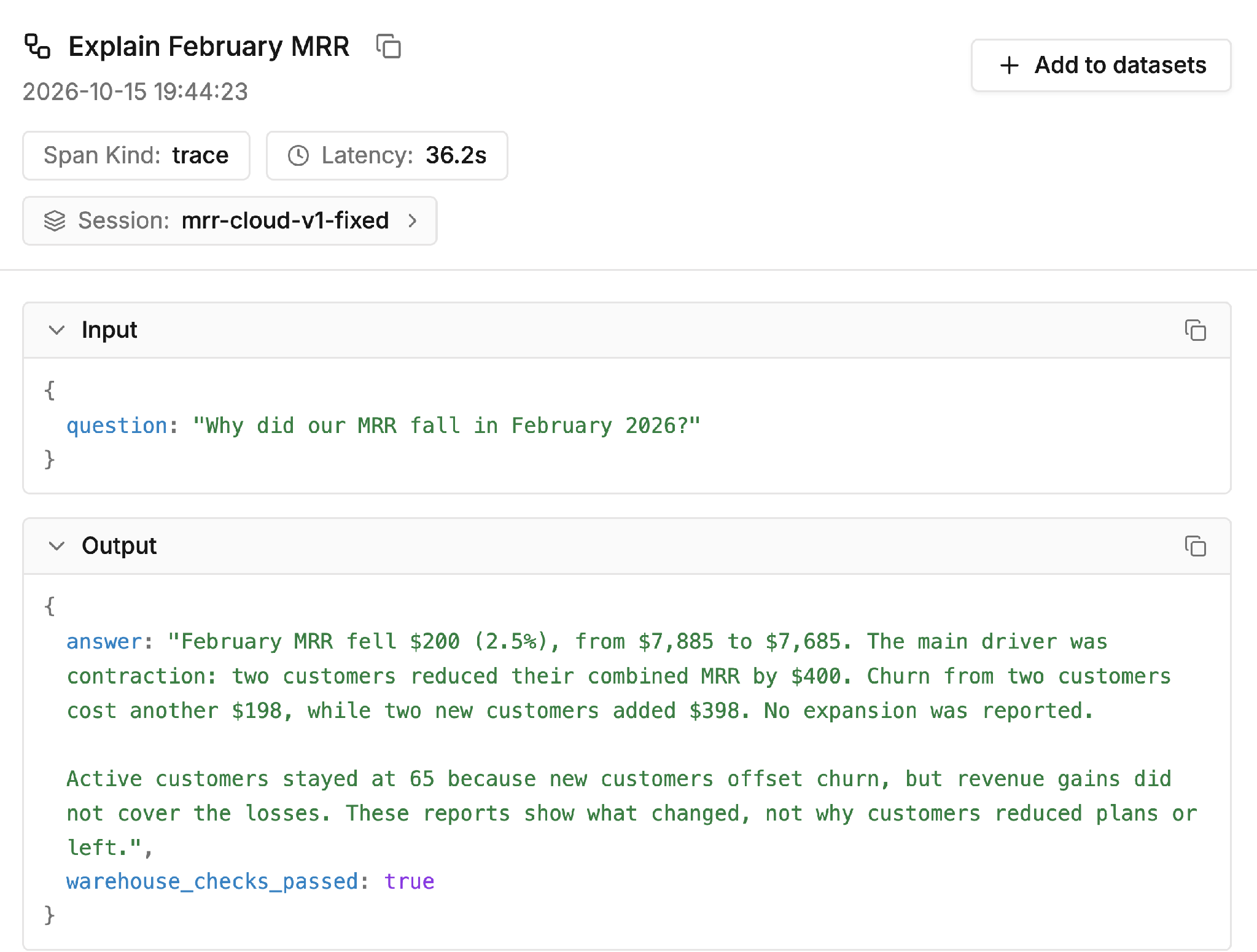The height and width of the screenshot is (952, 1257).
Task: Click the question key in Input JSON
Action: [117, 426]
